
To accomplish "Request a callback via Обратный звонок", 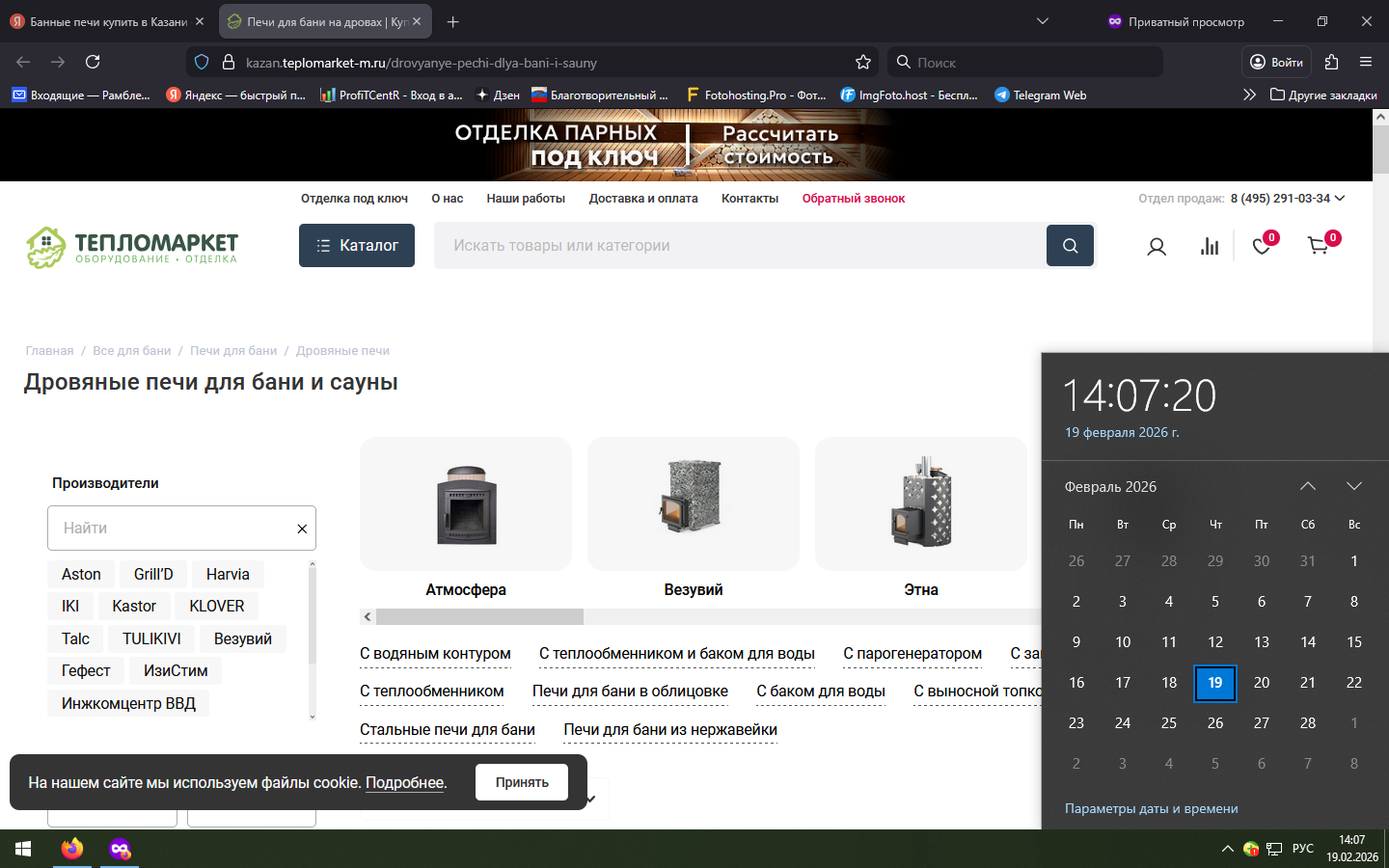I will click(x=854, y=199).
